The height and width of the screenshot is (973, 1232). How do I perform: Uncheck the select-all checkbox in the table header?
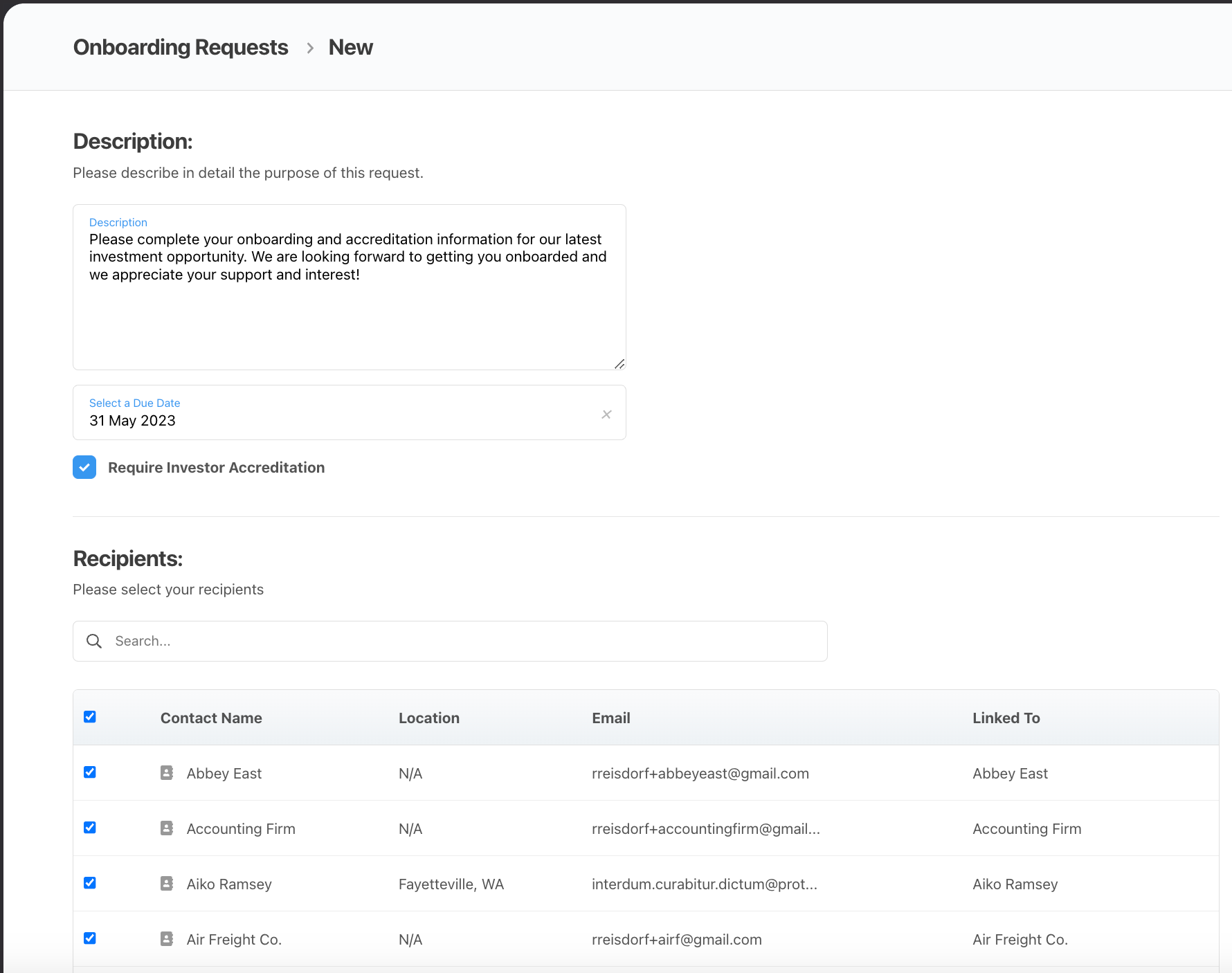point(90,717)
